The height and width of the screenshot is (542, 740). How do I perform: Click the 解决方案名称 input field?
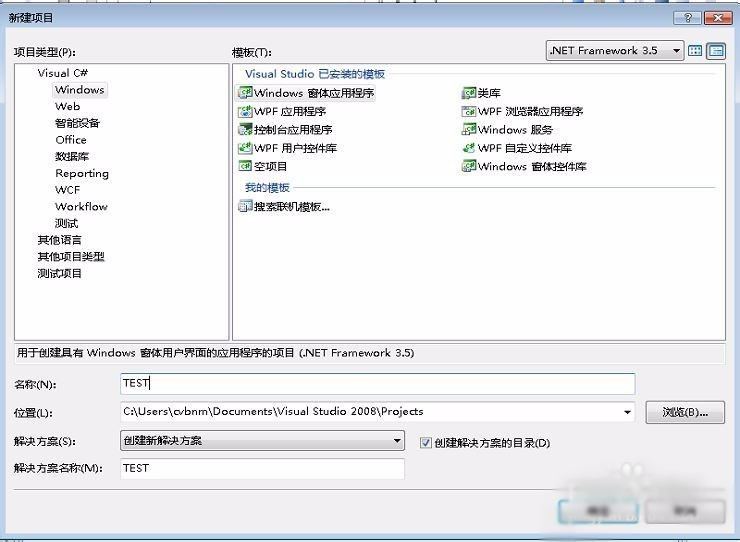tap(262, 468)
